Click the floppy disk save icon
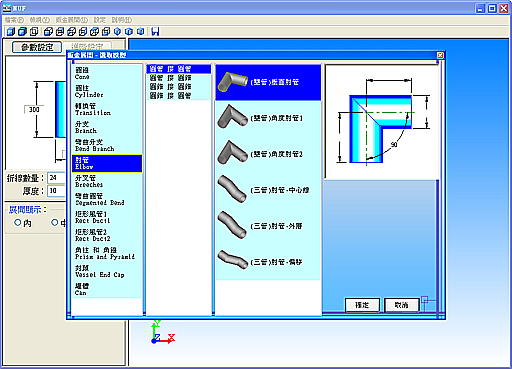 click(x=155, y=32)
